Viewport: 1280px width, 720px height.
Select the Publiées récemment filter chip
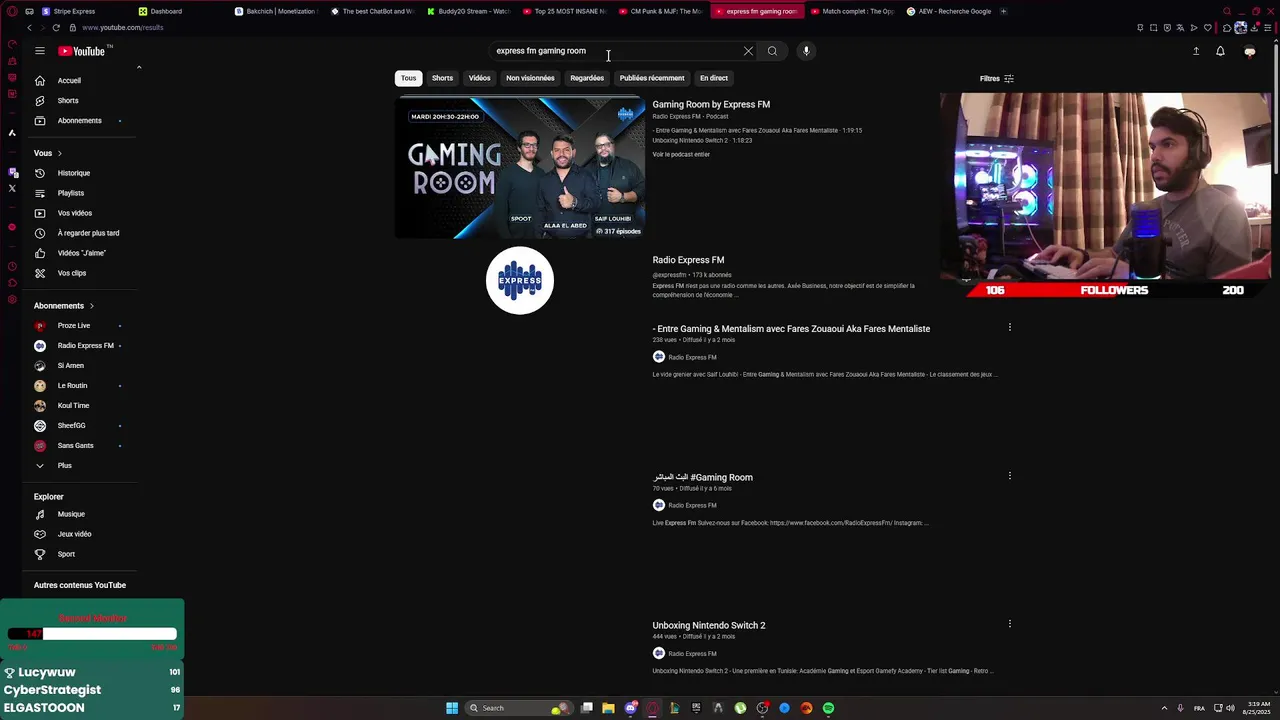652,78
